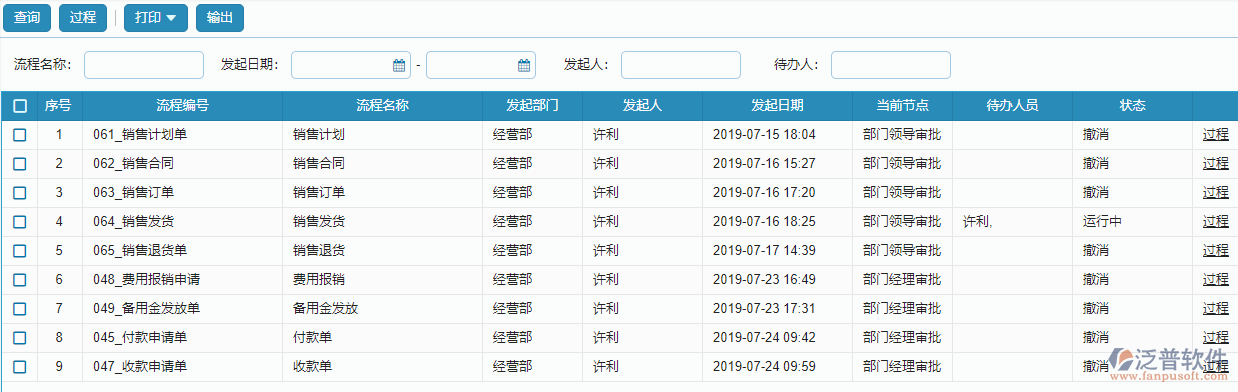
Task: Open calendar for end date field
Action: [524, 65]
